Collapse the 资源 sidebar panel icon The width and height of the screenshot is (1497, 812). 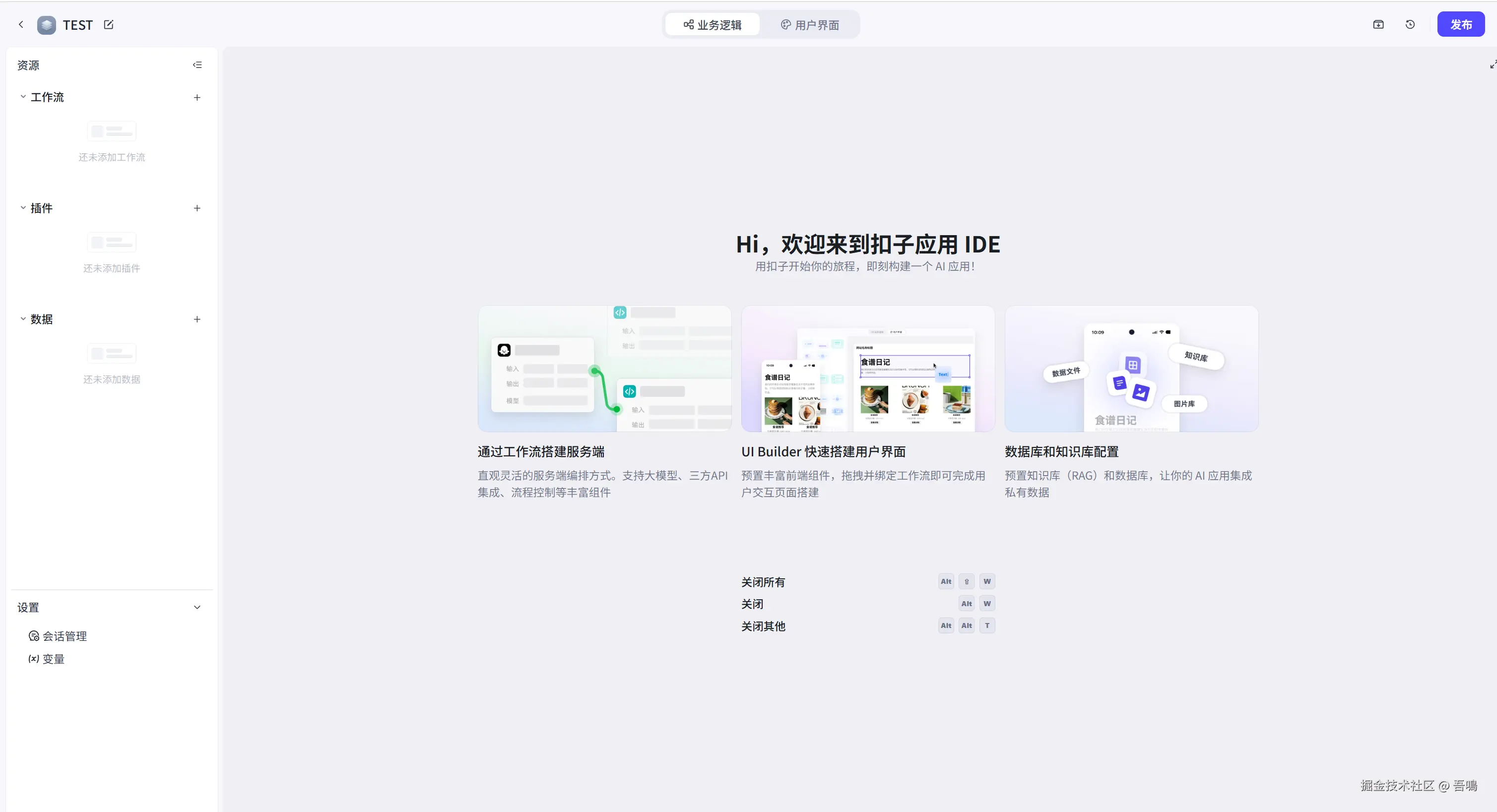(197, 65)
